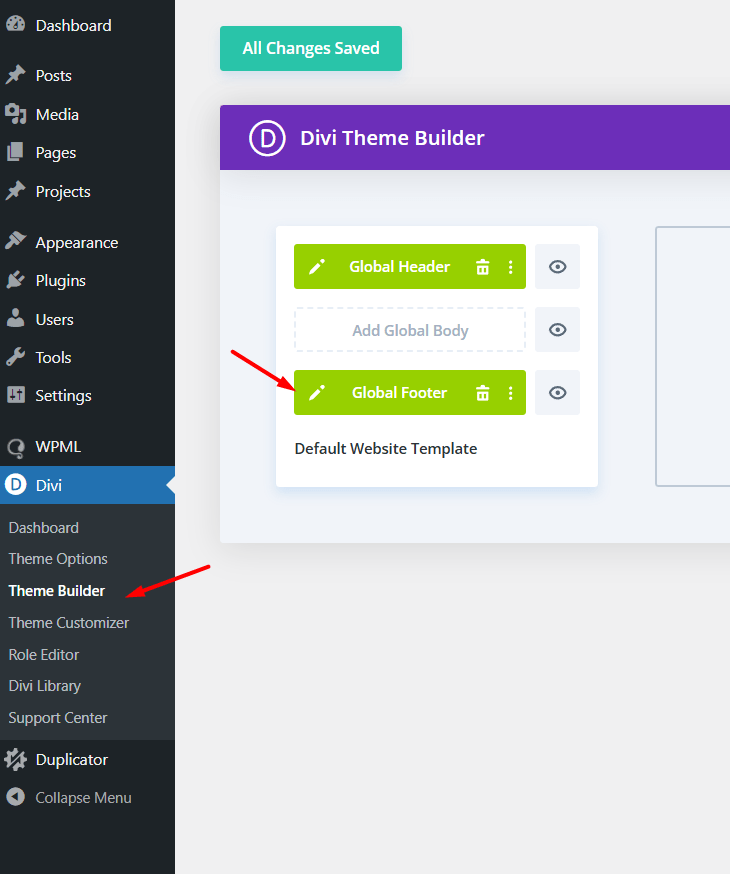Click Collapse Menu text
Viewport: 730px width, 874px height.
pyautogui.click(x=84, y=798)
